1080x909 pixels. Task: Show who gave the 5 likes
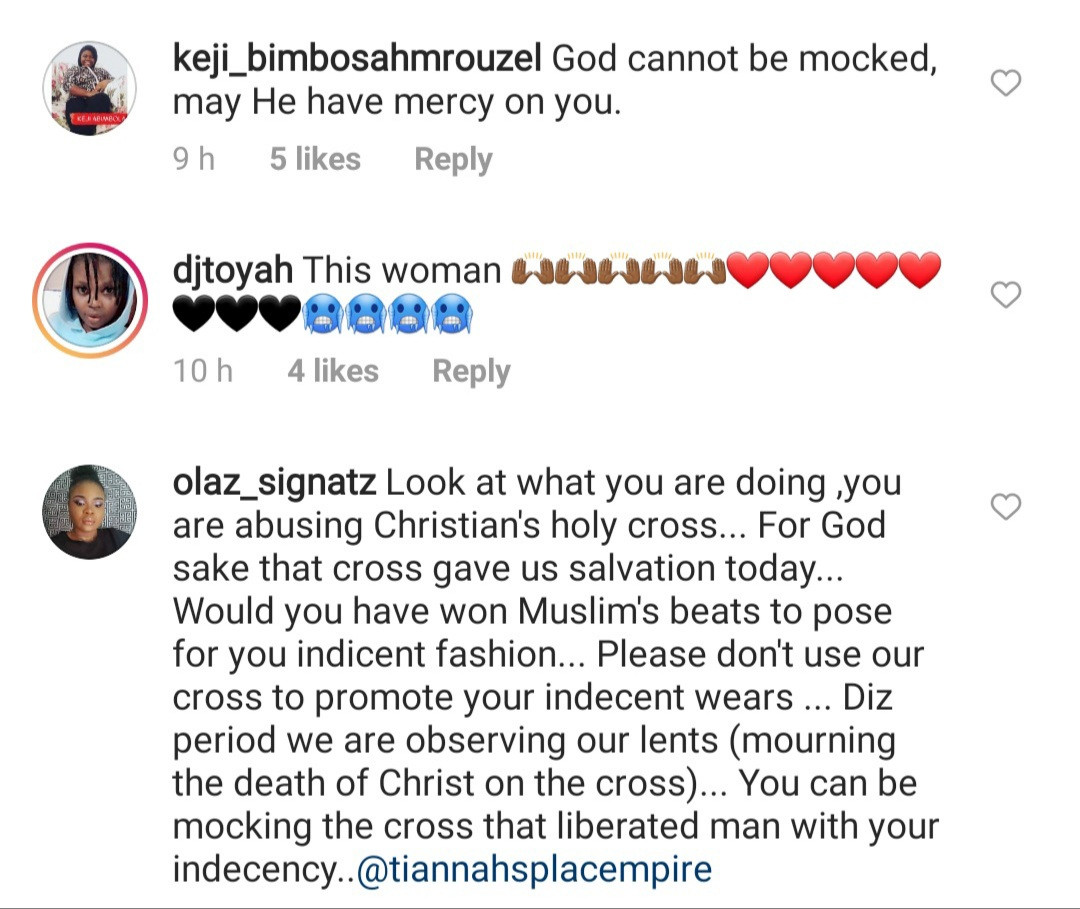[315, 160]
